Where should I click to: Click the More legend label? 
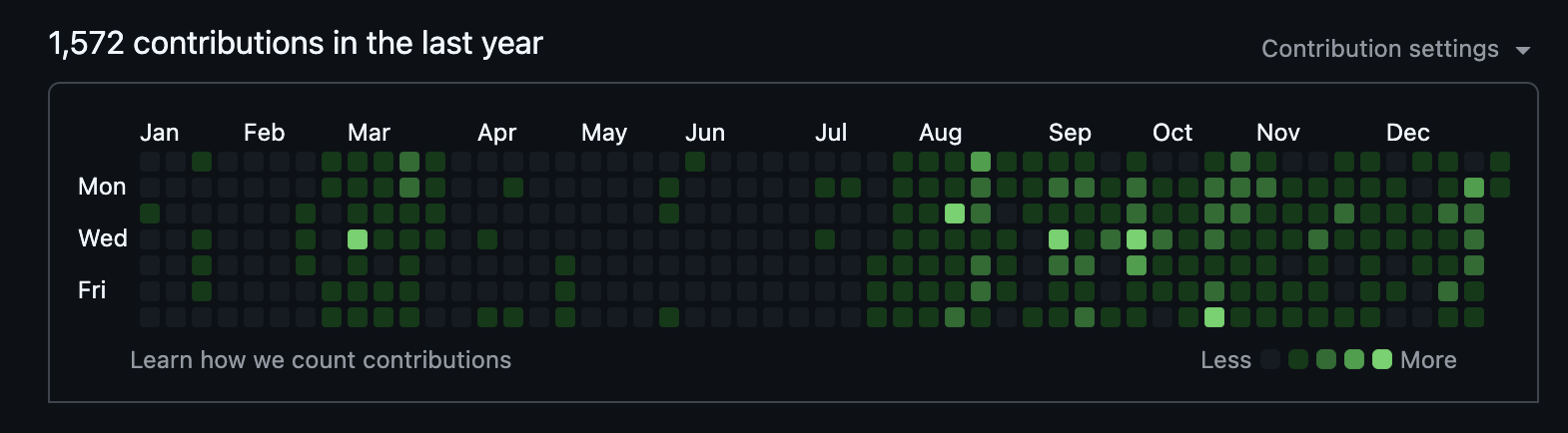pos(1428,360)
